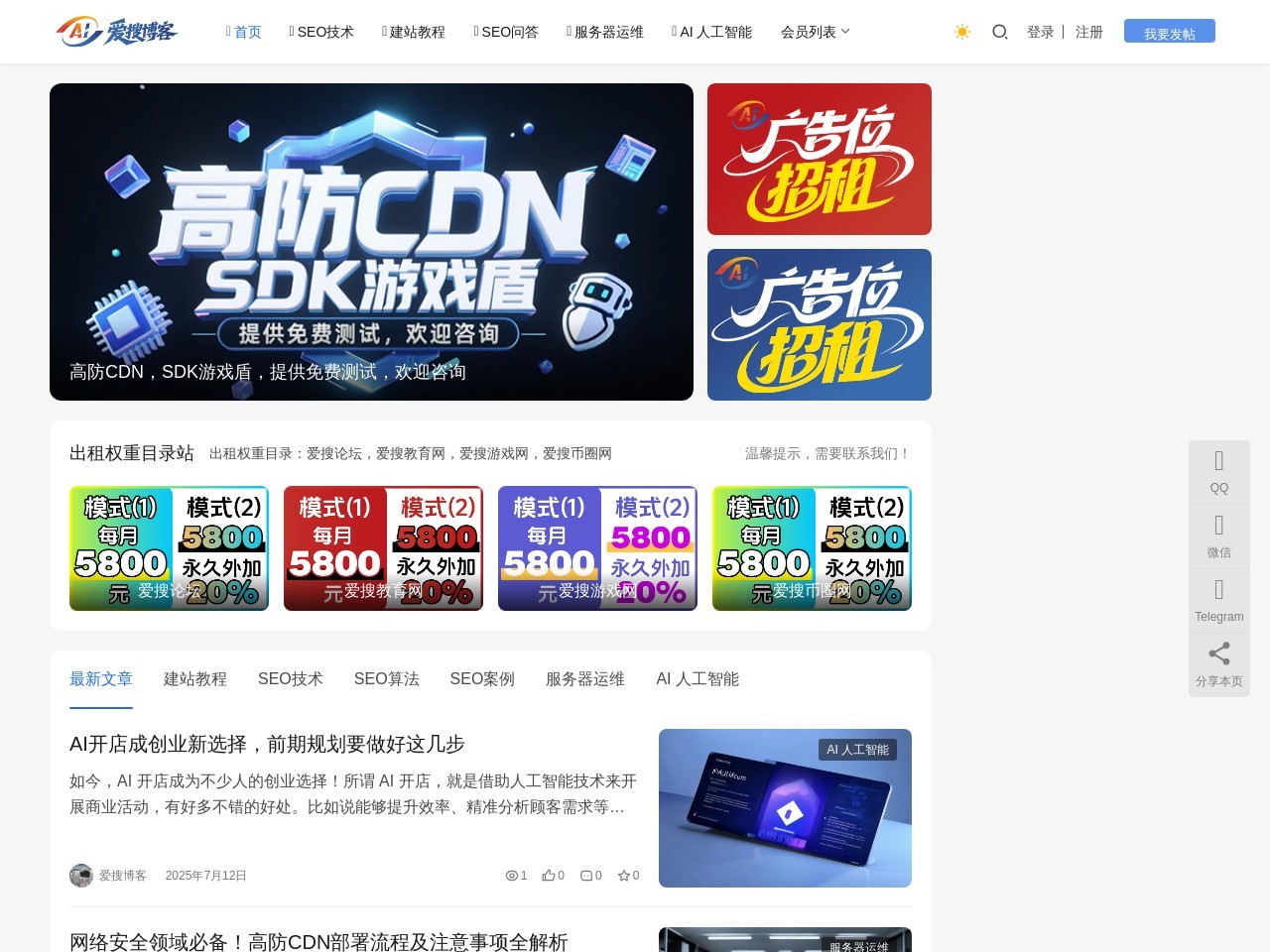Click the red 广告位招租 banner
This screenshot has width=1270, height=952.
coord(819,159)
